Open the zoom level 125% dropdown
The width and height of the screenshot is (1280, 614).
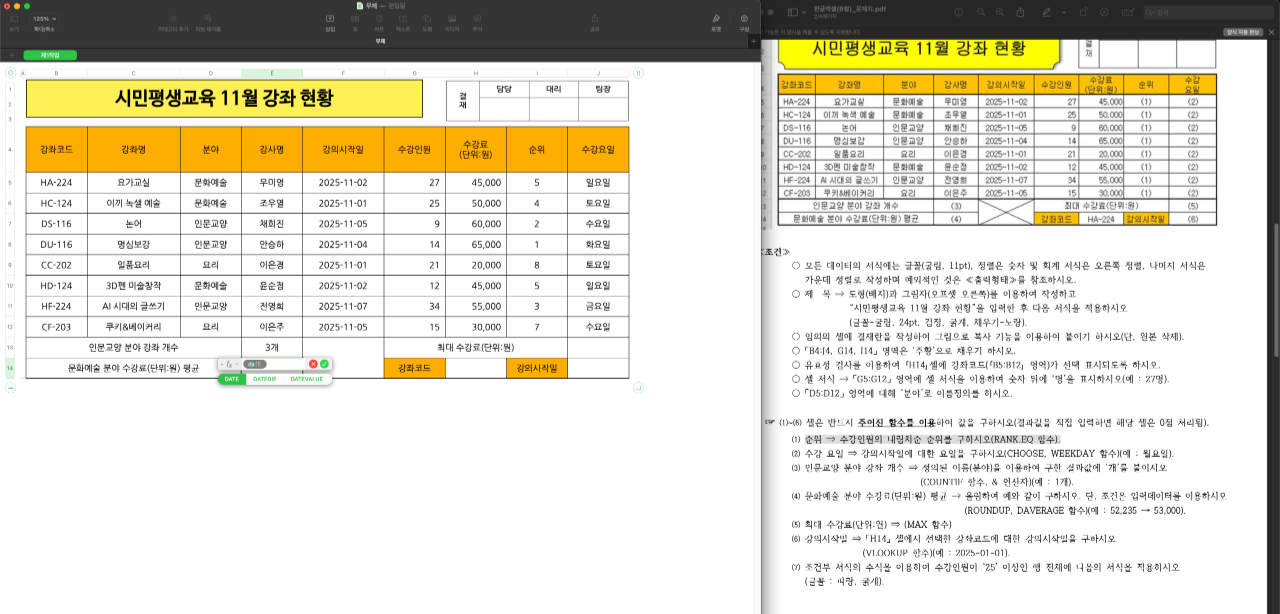click(x=43, y=19)
